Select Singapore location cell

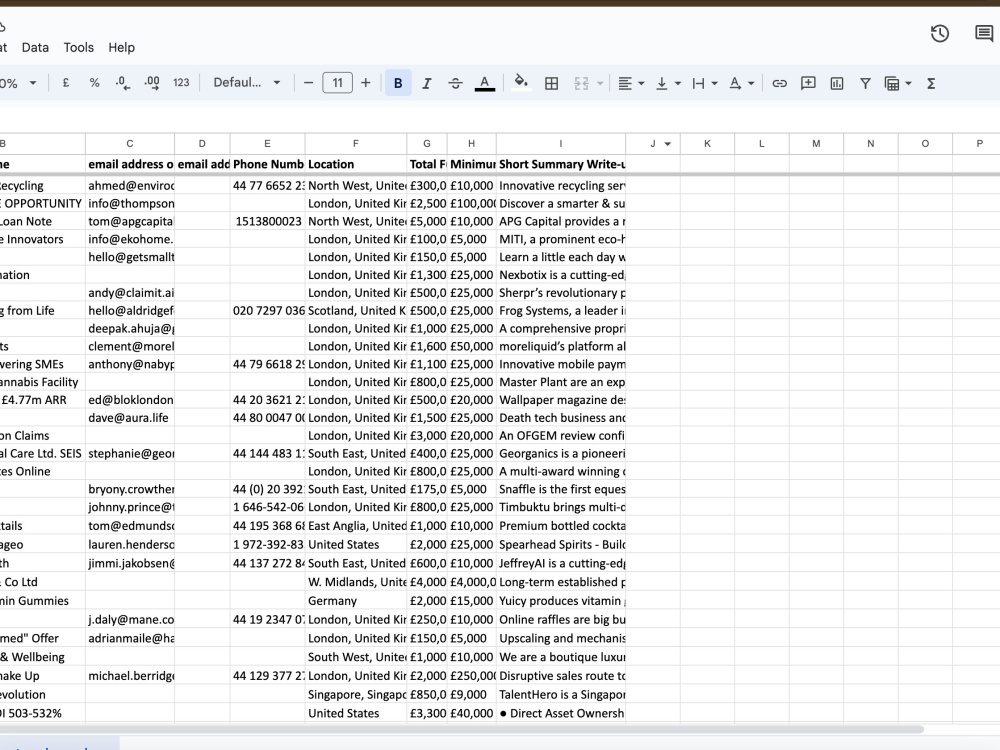pyautogui.click(x=356, y=695)
